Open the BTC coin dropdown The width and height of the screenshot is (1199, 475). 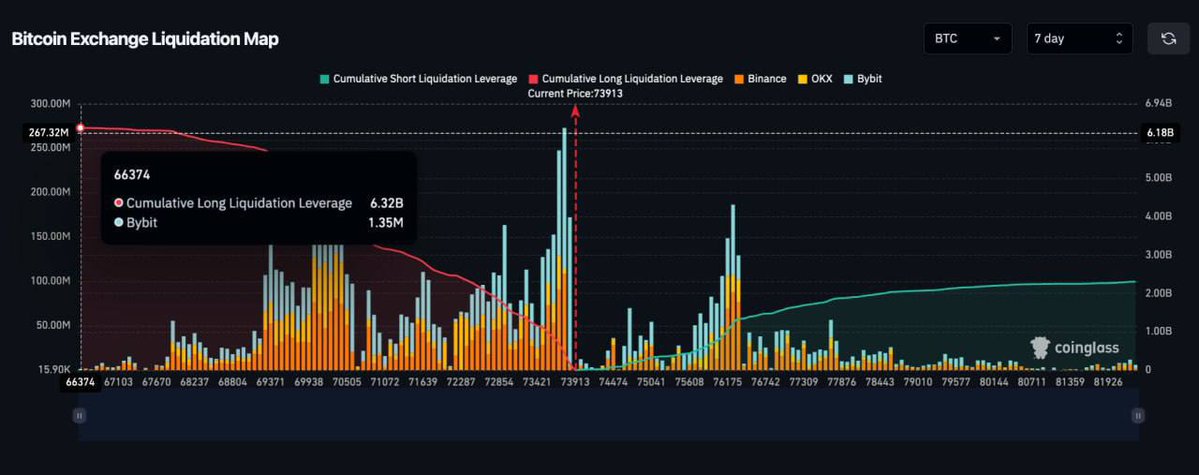tap(967, 39)
